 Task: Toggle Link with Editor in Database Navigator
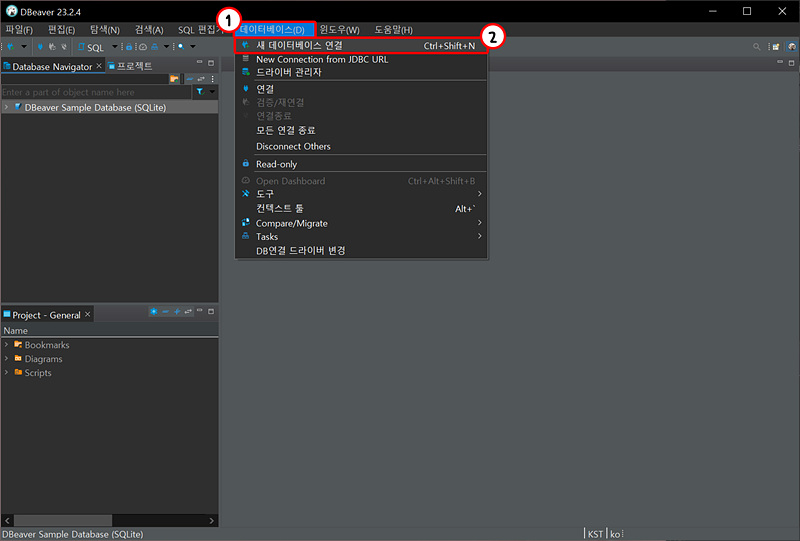click(201, 79)
